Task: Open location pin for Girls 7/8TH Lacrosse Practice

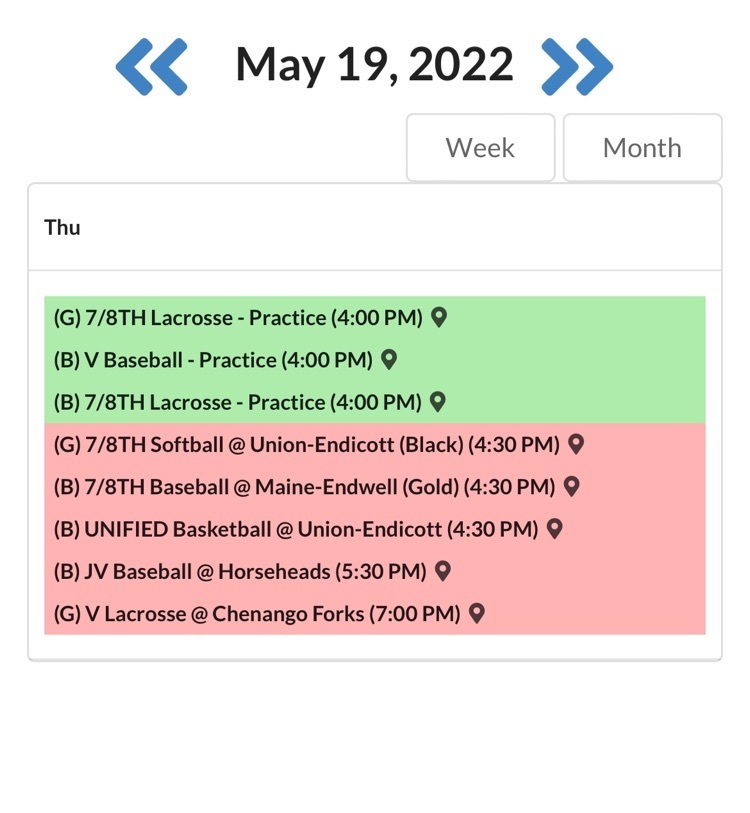Action: pyautogui.click(x=439, y=317)
